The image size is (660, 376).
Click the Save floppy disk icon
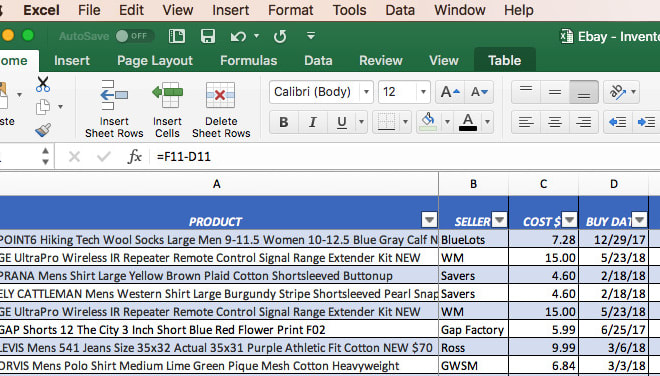208,36
